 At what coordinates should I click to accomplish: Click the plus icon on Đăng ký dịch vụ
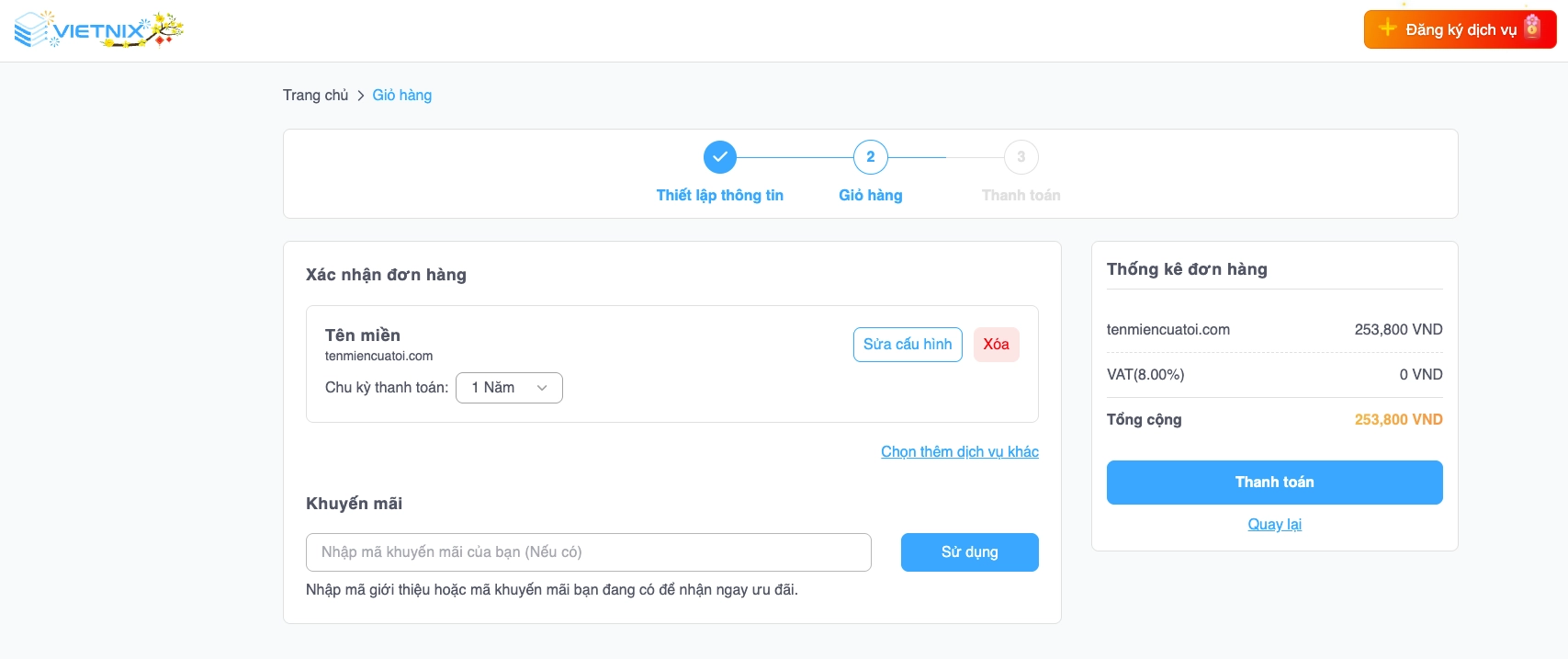pos(1388,28)
